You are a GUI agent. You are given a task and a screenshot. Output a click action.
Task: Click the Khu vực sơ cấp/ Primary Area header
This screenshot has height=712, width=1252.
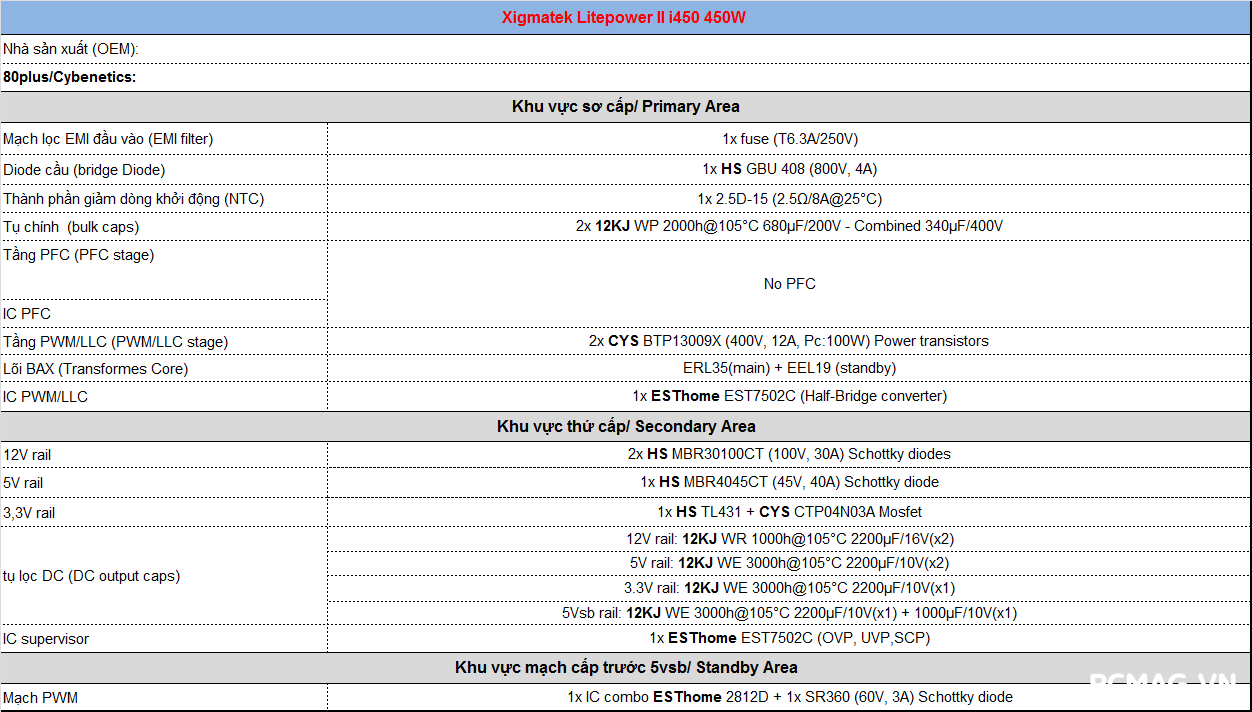point(625,107)
